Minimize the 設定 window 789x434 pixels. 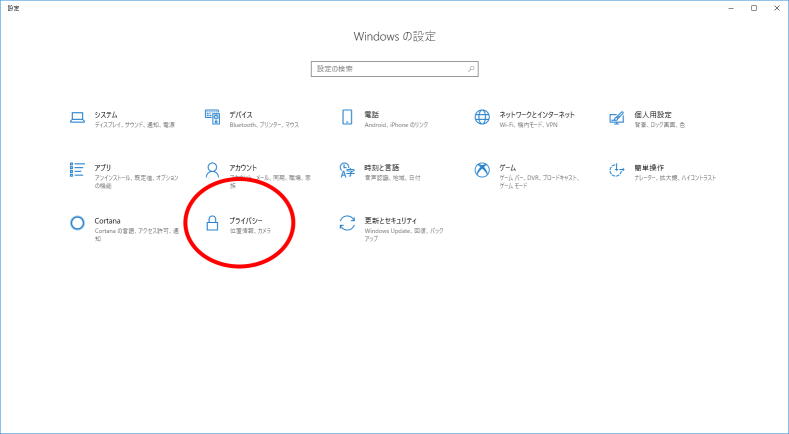click(x=731, y=8)
